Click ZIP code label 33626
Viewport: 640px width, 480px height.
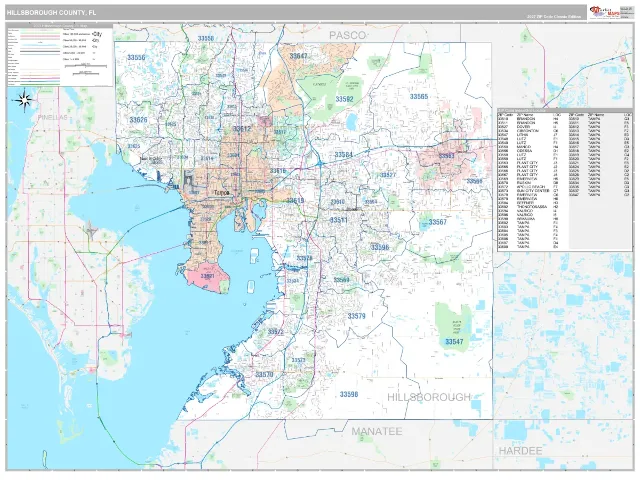click(138, 120)
